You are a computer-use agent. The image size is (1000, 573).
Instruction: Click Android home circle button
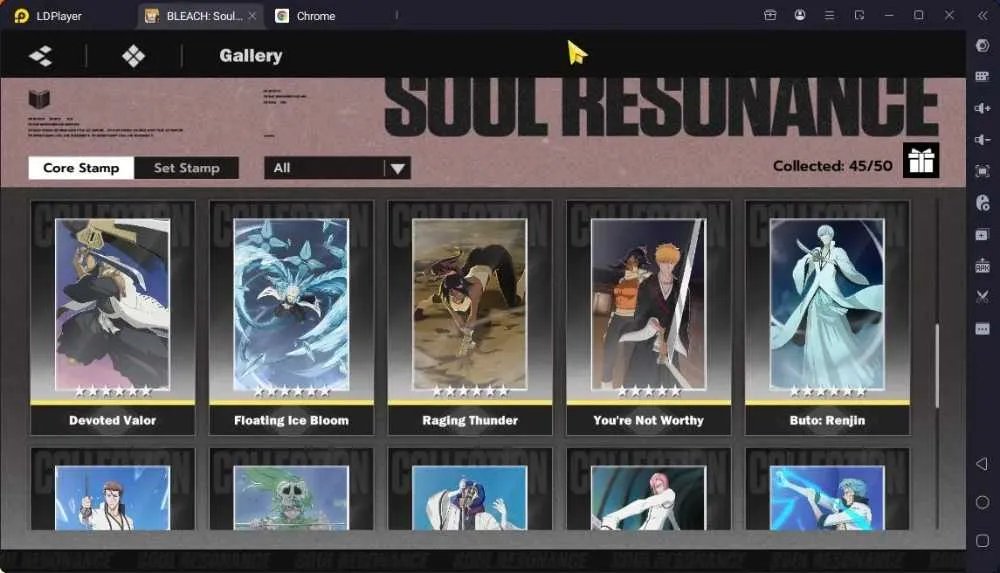982,502
